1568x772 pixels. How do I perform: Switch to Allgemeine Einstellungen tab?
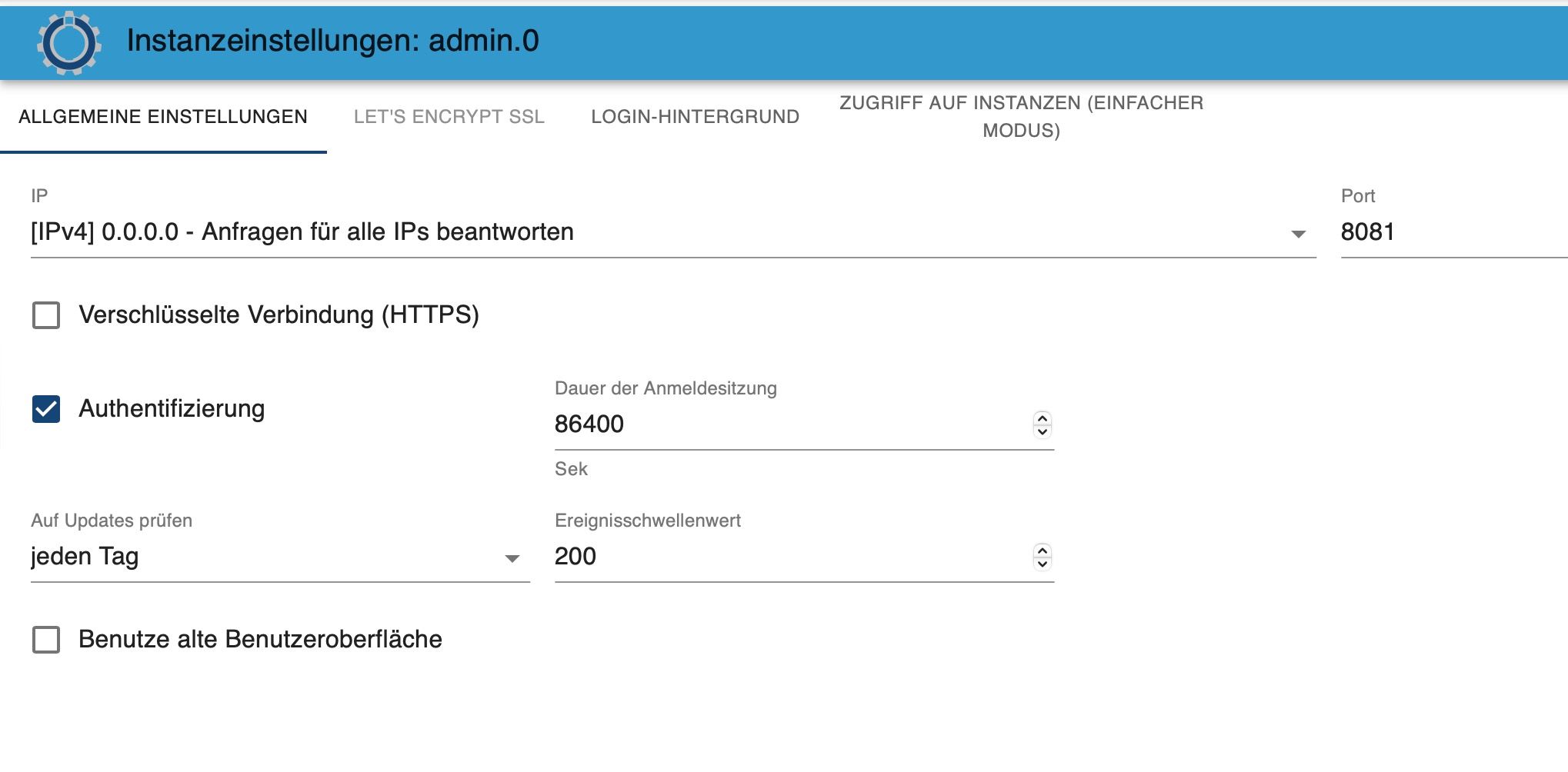point(163,117)
